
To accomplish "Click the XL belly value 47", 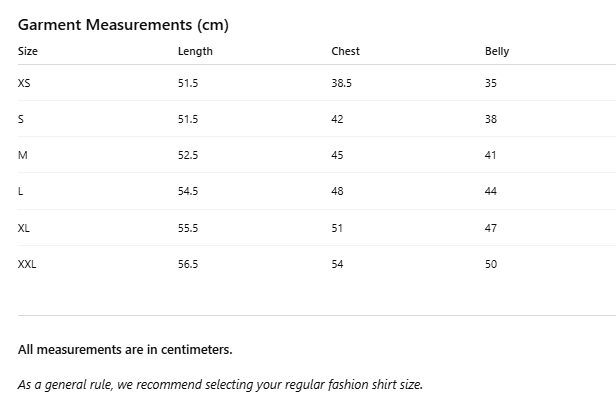I will point(491,228).
